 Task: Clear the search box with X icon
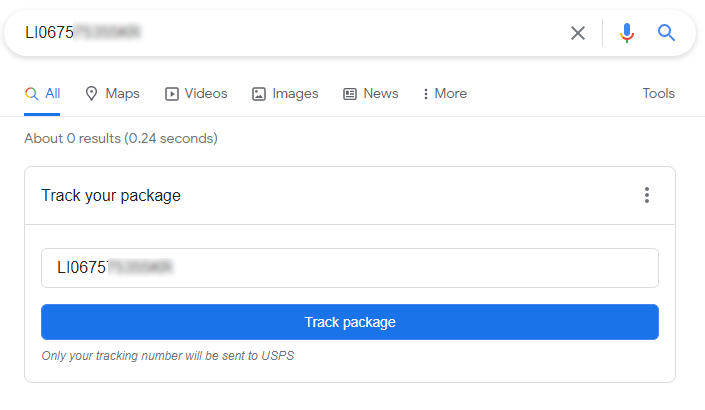(x=578, y=33)
